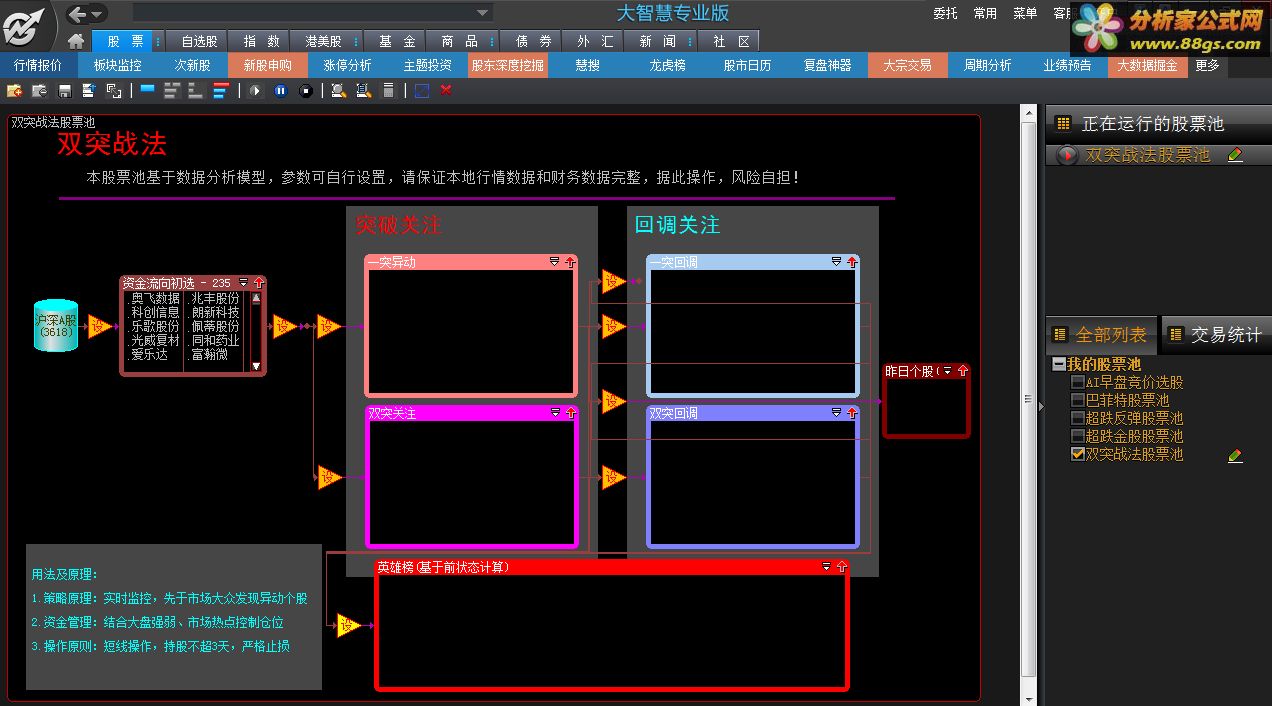Click the red and blue align bars icon
The image size is (1272, 706).
click(220, 91)
